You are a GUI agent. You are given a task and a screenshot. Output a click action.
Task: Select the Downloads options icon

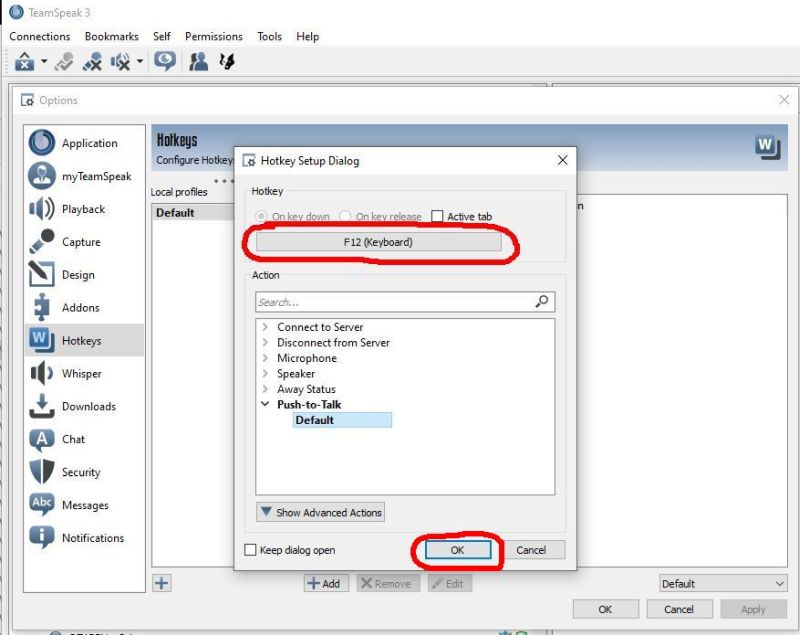tap(42, 406)
